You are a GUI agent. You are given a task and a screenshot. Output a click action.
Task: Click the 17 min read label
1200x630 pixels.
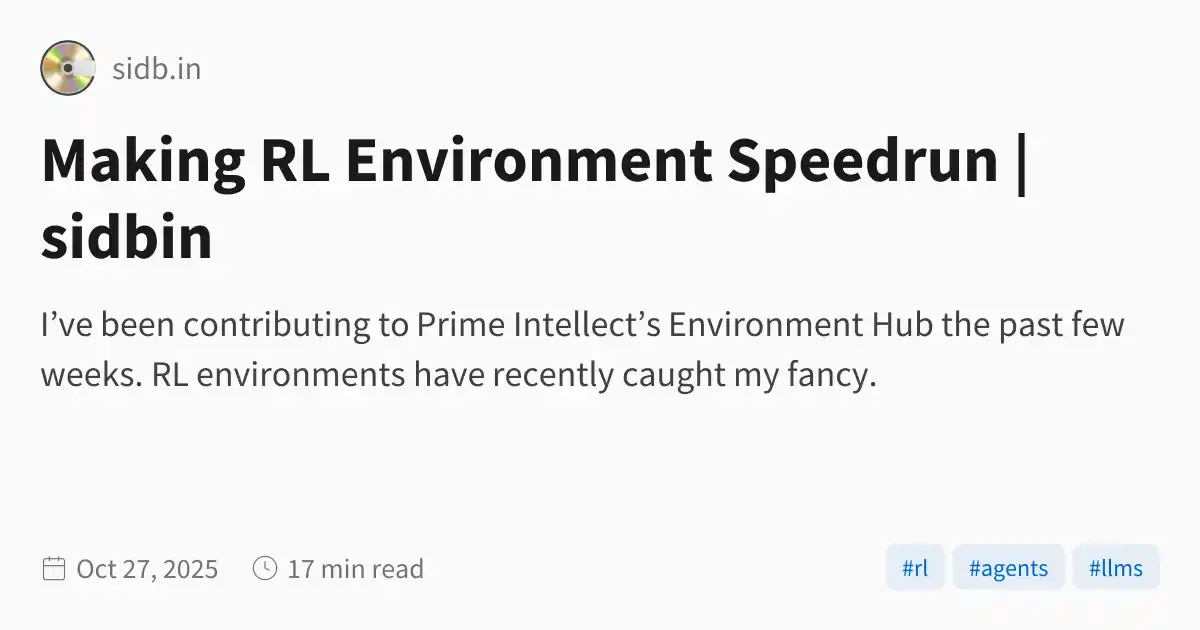355,569
